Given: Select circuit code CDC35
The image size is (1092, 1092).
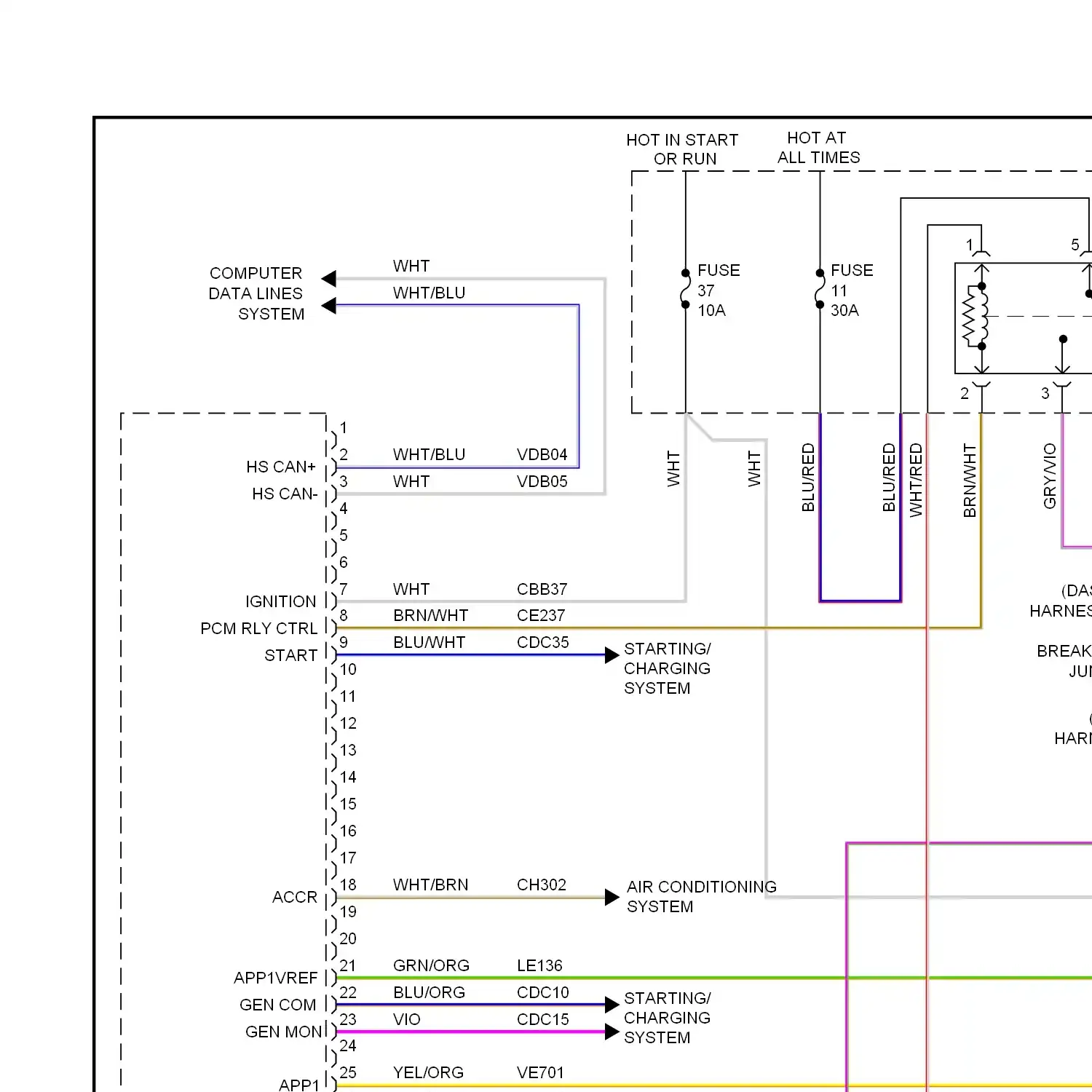Looking at the screenshot, I should 542,643.
